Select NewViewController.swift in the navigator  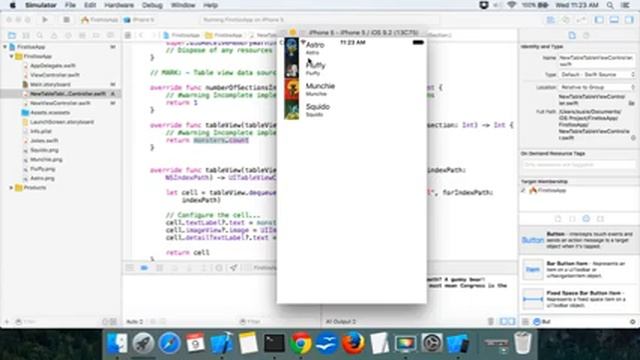[60, 103]
